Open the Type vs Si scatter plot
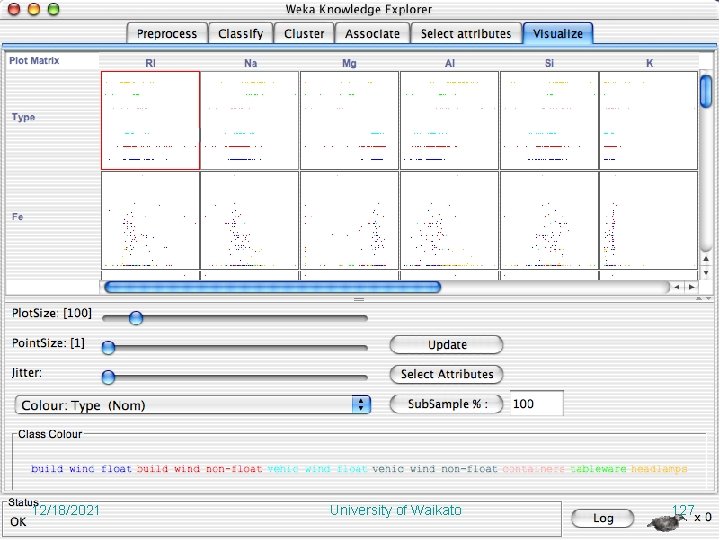Screen dimensions: 720x540 tap(549, 120)
